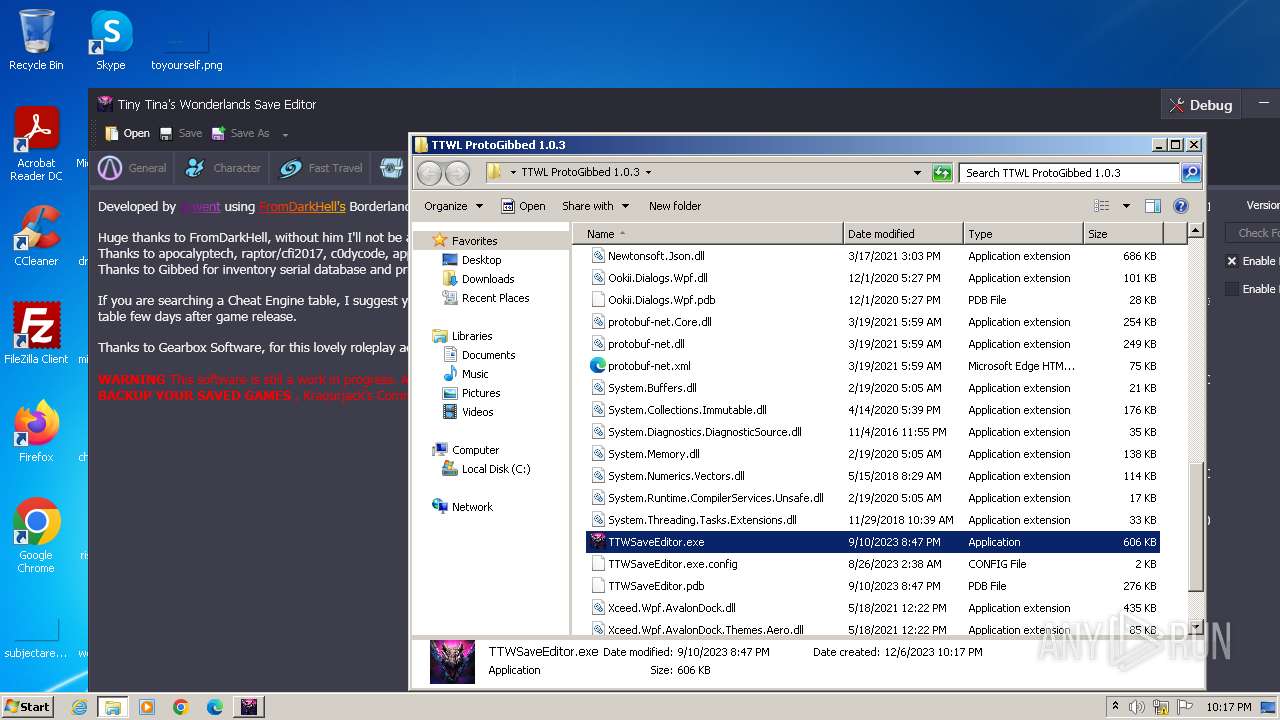The width and height of the screenshot is (1280, 720).
Task: Switch to the Character tab
Action: [x=222, y=168]
